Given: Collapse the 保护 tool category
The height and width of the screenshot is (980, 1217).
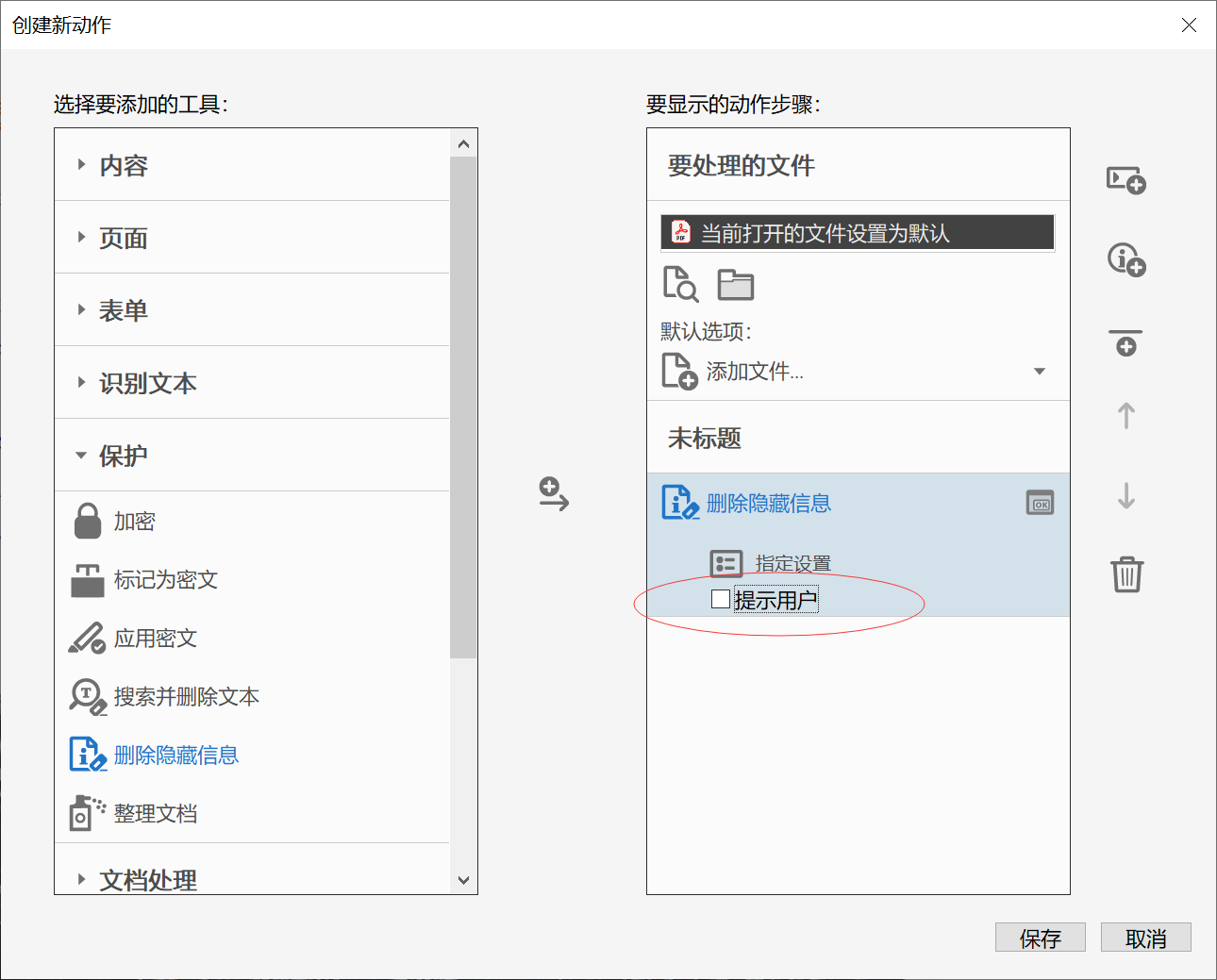Looking at the screenshot, I should point(81,455).
